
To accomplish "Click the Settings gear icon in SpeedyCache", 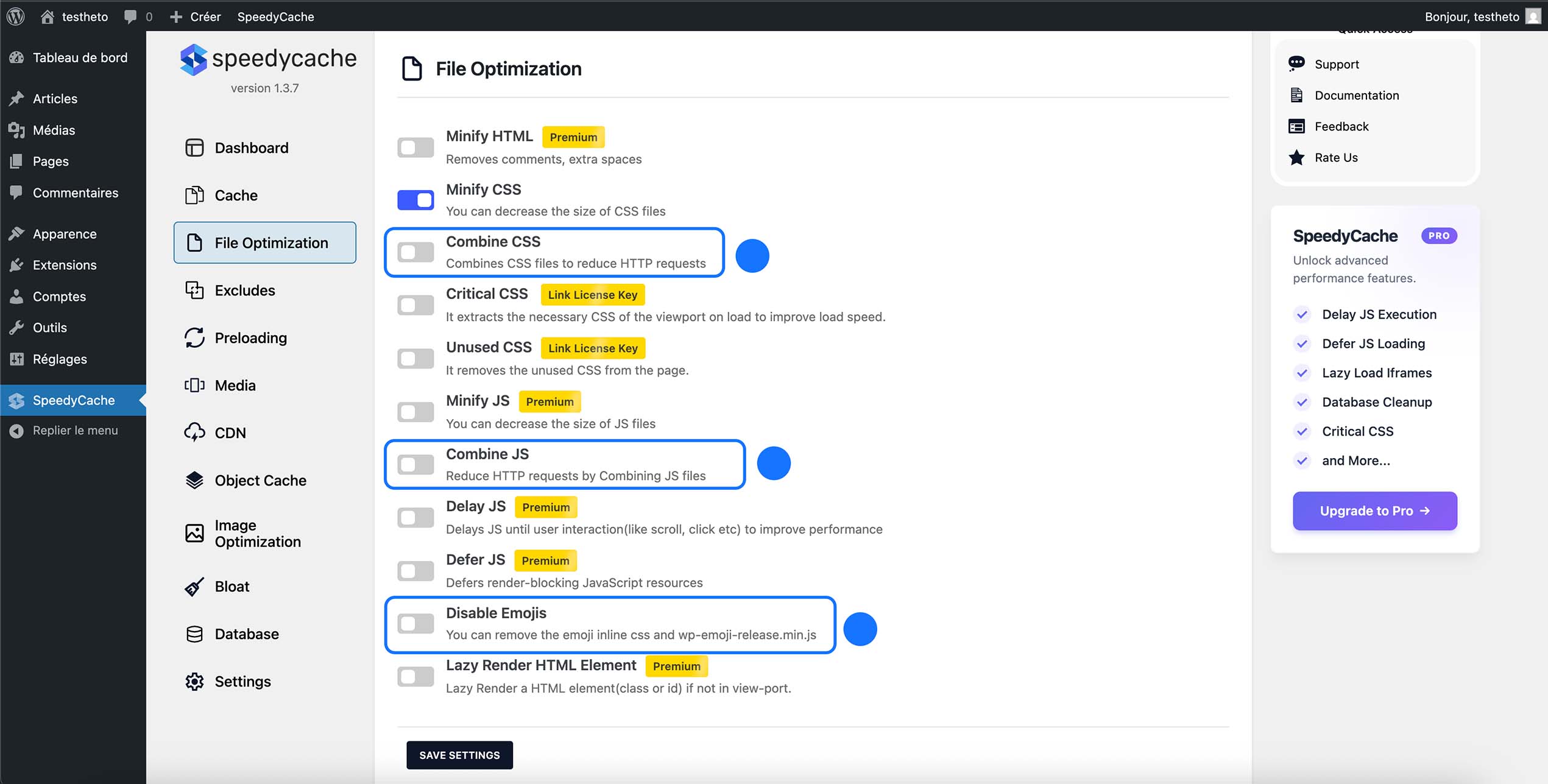I will (194, 681).
